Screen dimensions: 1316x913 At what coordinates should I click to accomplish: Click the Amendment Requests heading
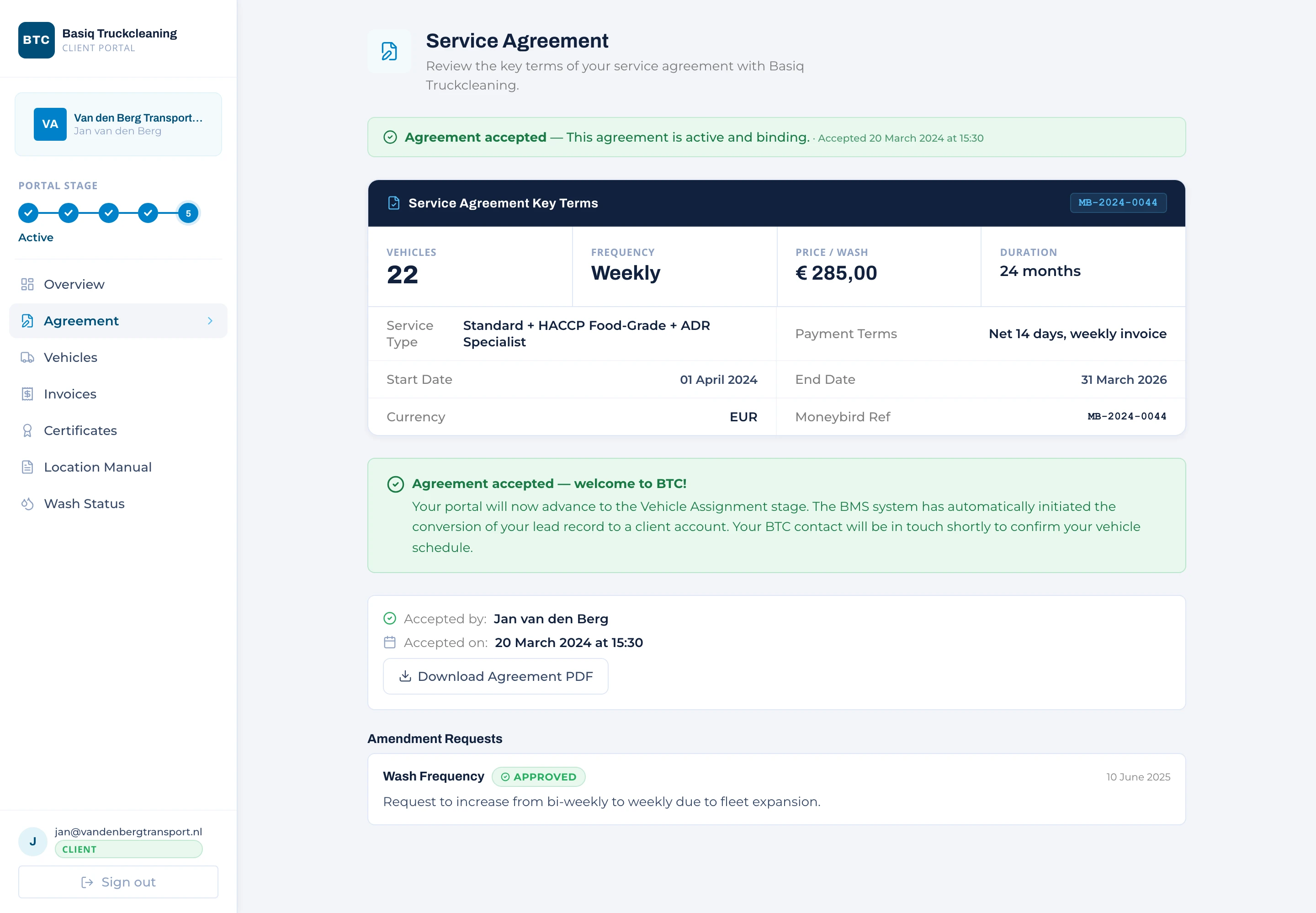point(435,739)
